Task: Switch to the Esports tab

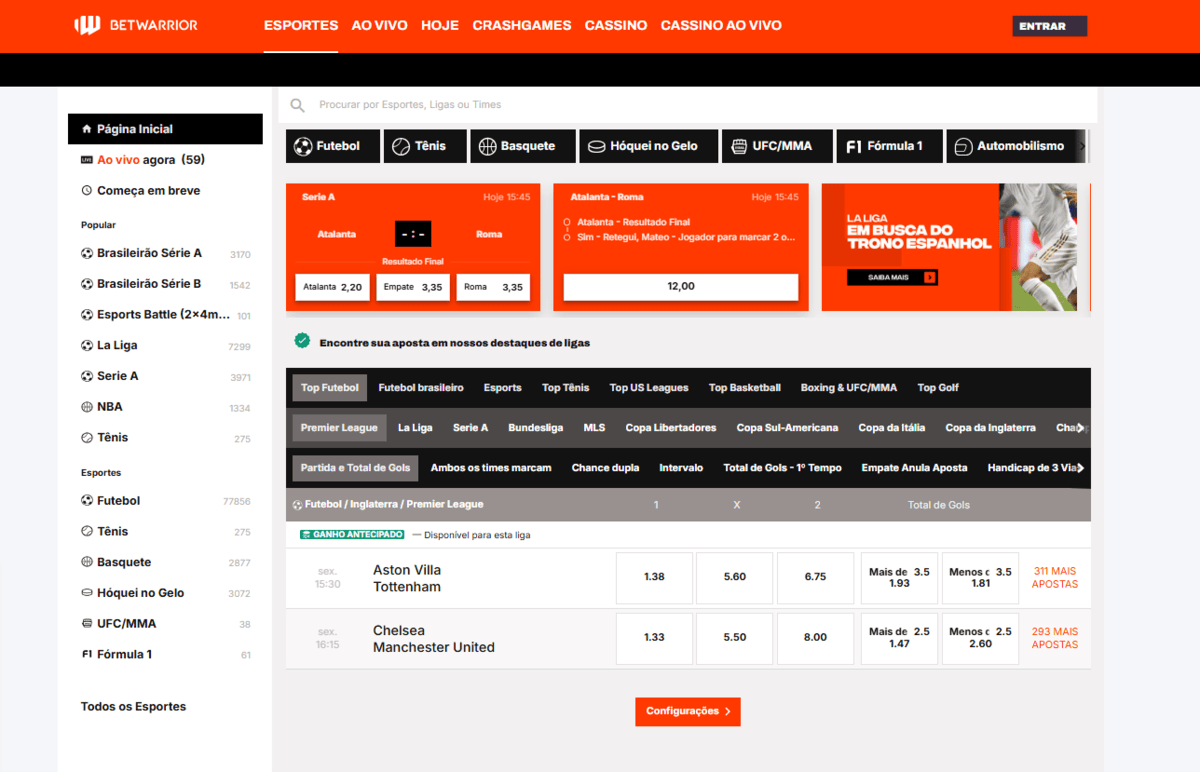Action: 503,388
